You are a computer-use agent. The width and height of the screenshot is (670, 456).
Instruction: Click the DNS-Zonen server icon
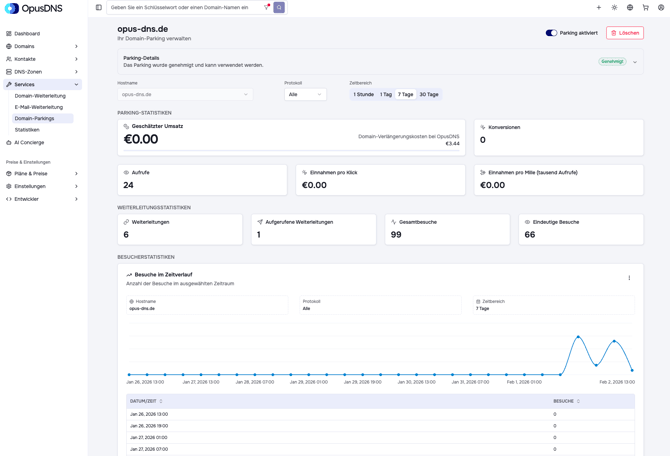tap(9, 72)
